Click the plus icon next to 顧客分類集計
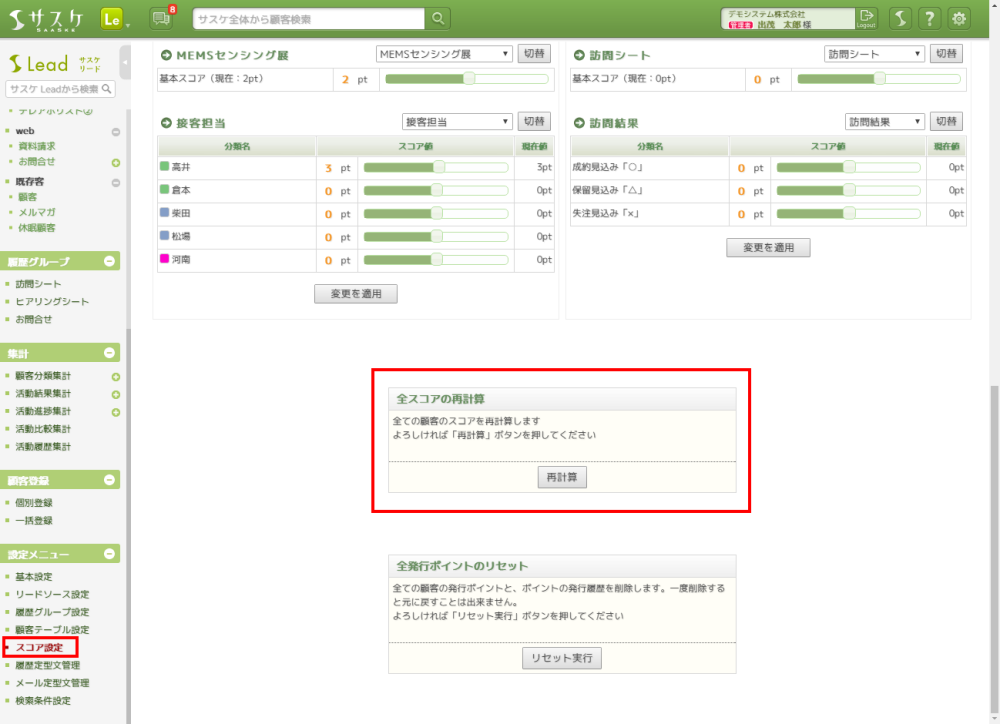This screenshot has height=724, width=1000. [x=116, y=377]
